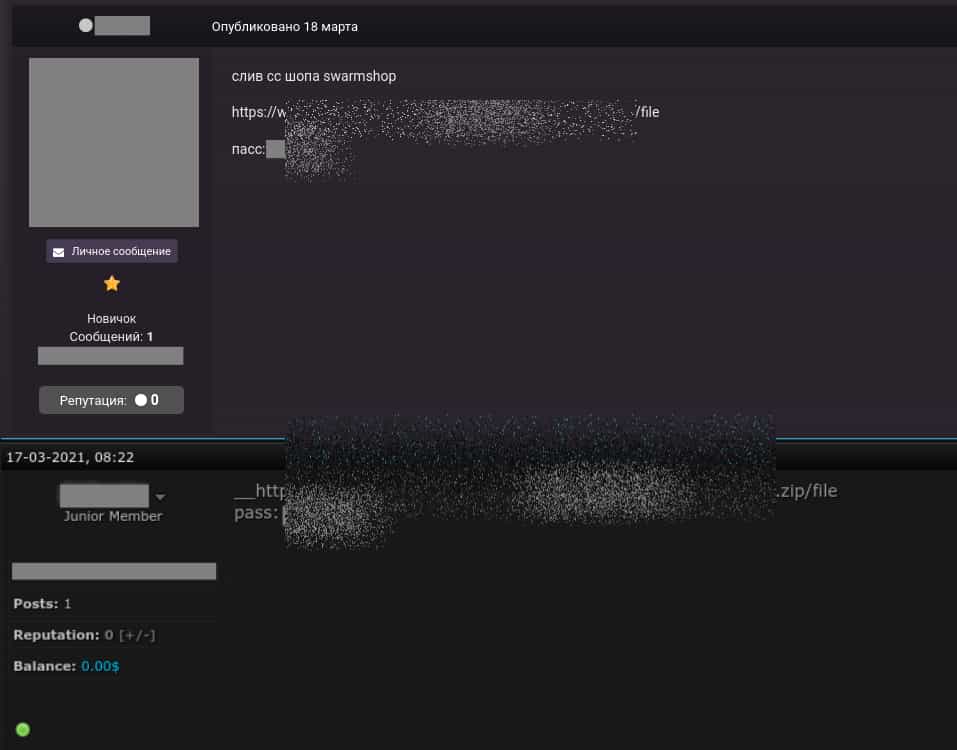957x750 pixels.
Task: Click the Balance 0.00$ value
Action: coord(100,666)
